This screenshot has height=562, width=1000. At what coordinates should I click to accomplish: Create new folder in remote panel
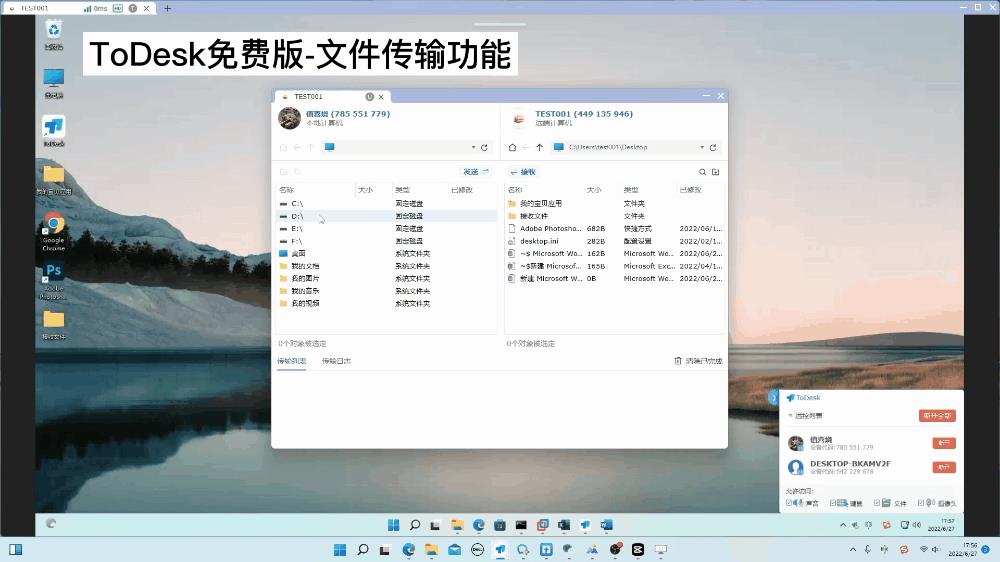click(x=716, y=172)
